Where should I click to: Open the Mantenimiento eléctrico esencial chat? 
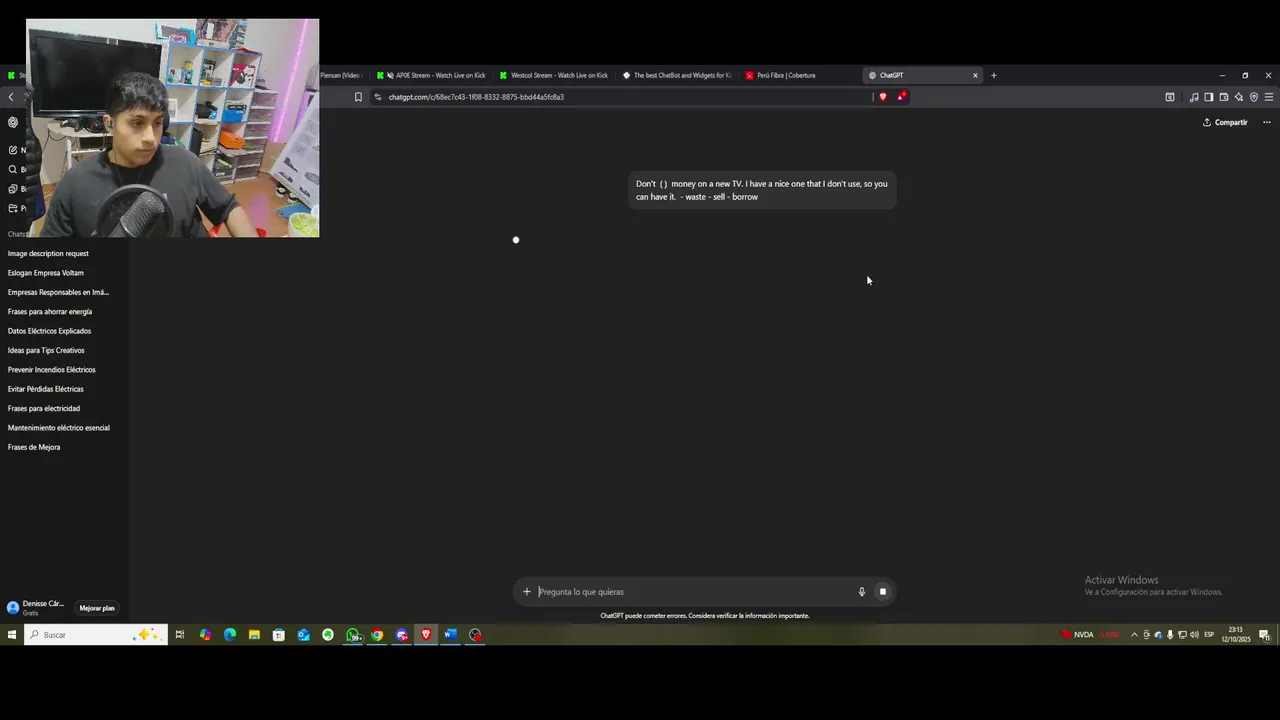click(59, 428)
